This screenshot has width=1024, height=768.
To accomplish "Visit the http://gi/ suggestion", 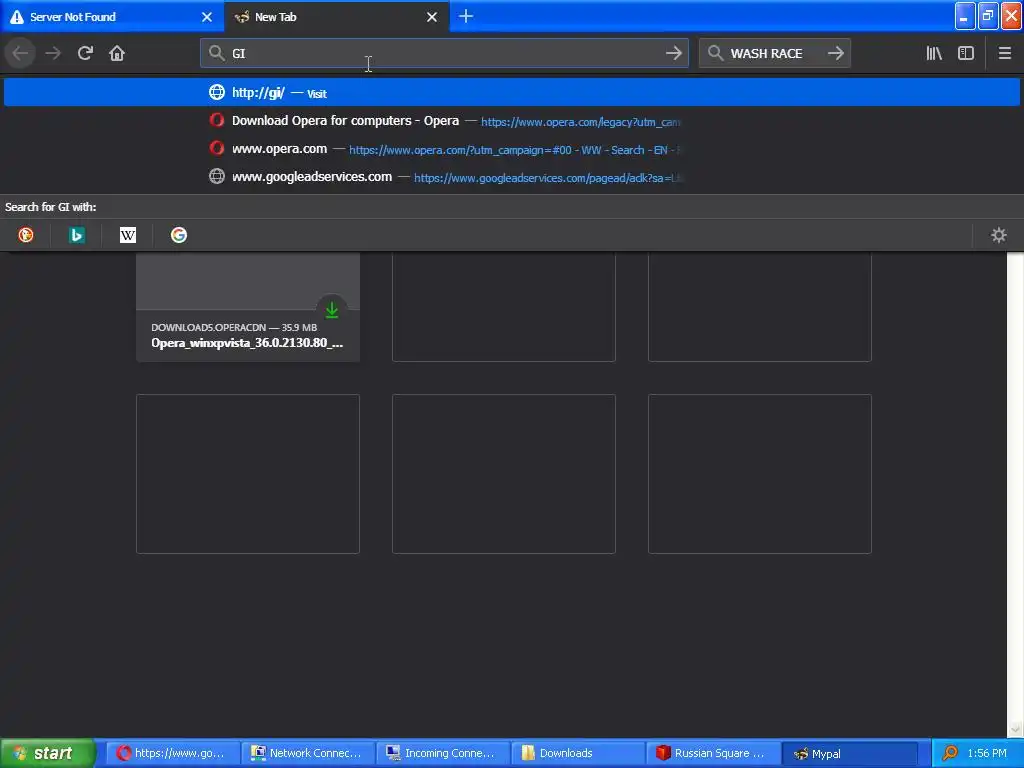I will (x=511, y=93).
